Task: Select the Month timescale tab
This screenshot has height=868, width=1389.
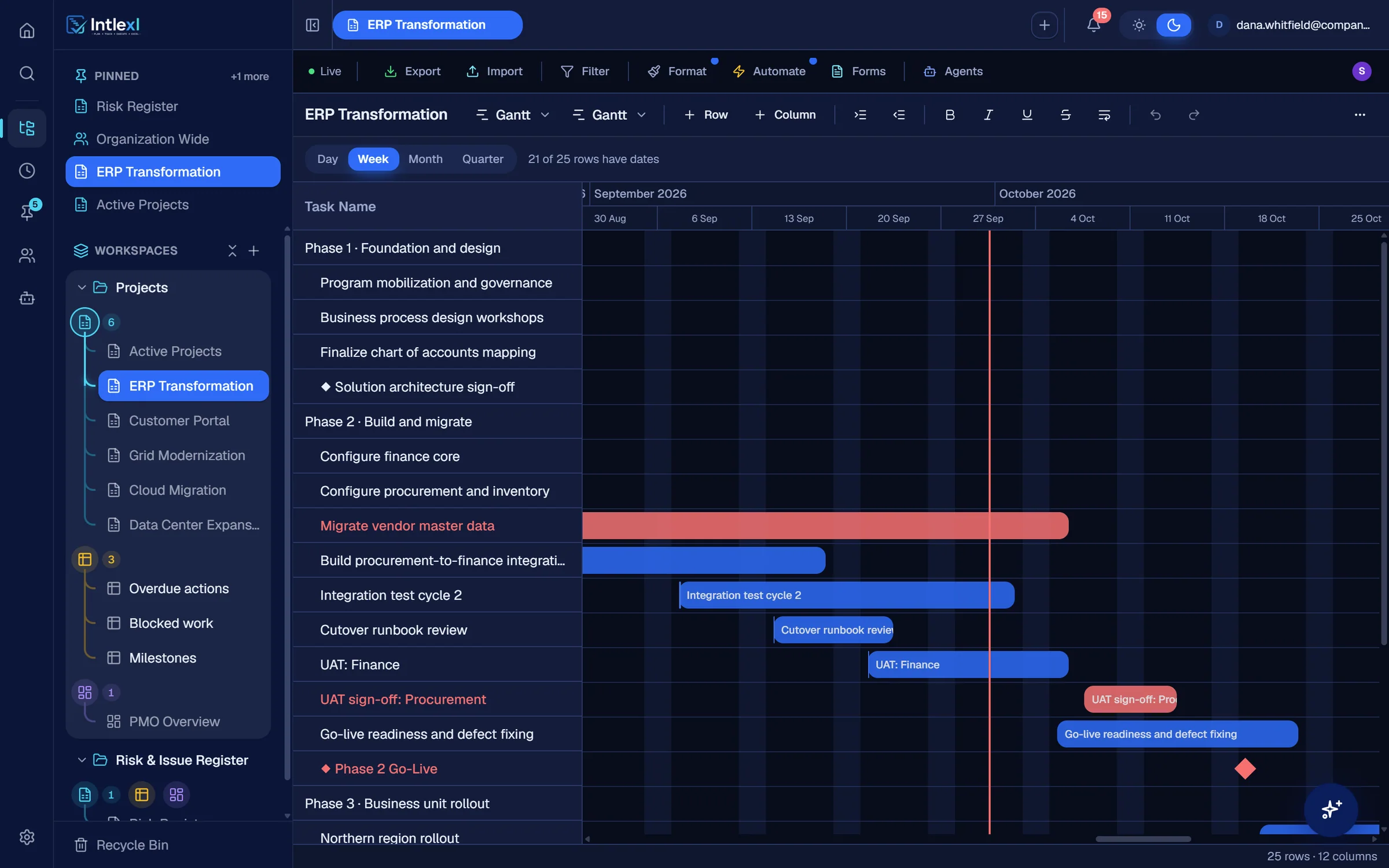Action: (425, 159)
